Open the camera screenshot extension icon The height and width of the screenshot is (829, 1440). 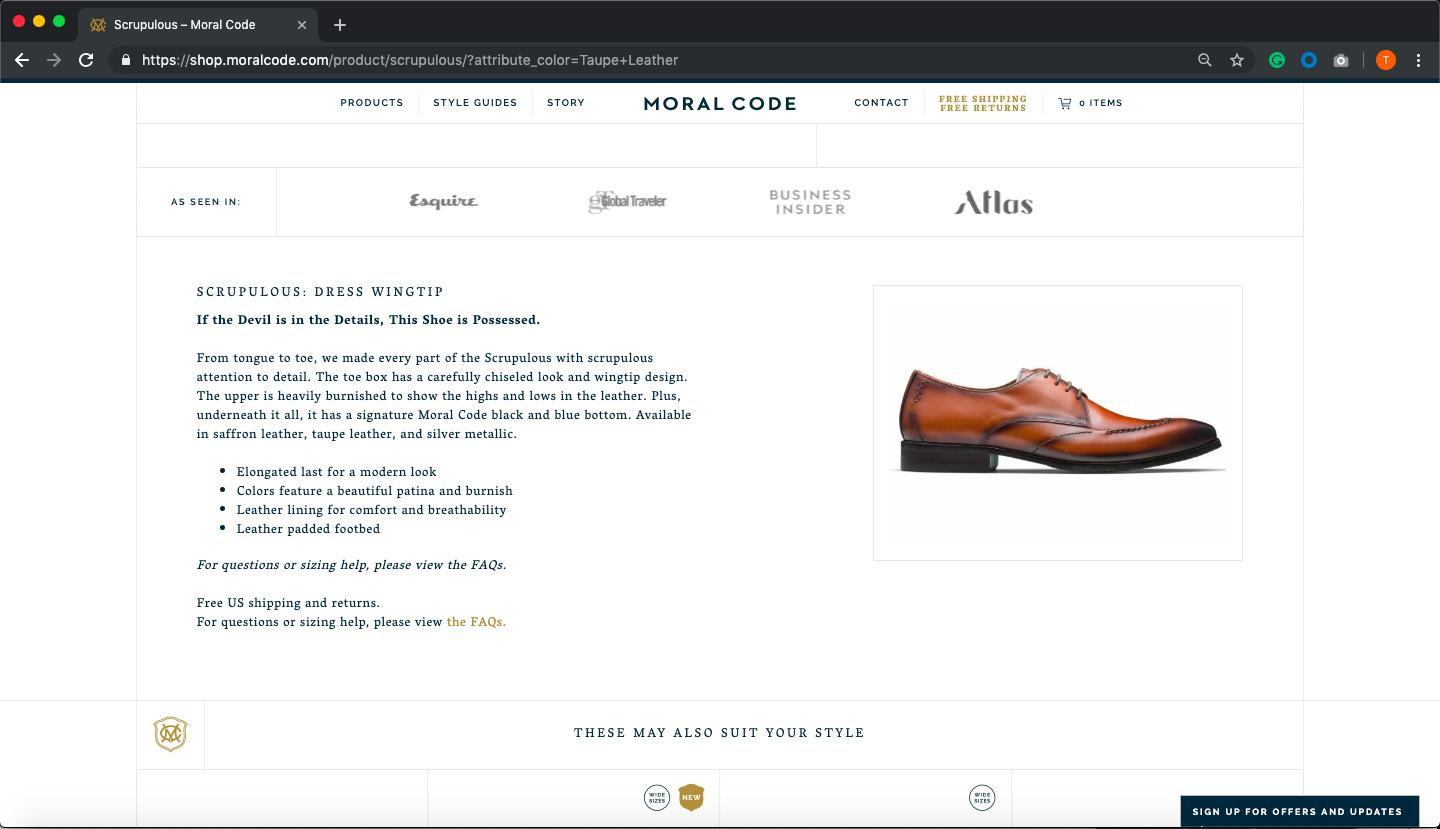pos(1341,60)
